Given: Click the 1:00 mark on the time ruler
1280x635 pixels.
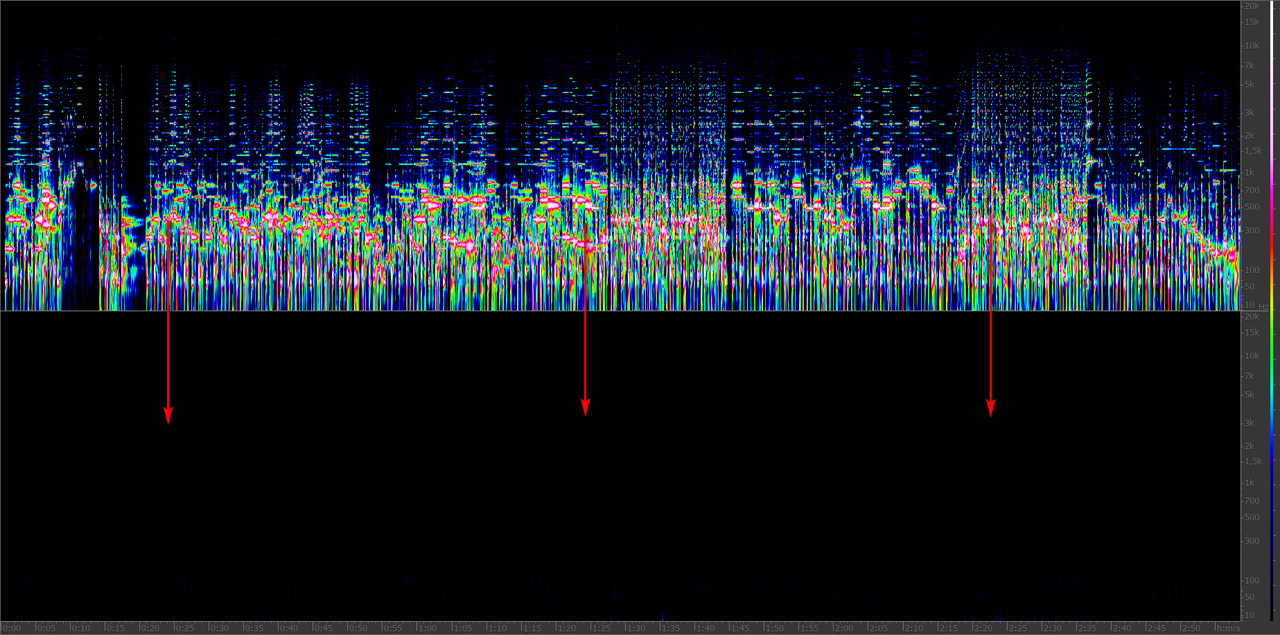Looking at the screenshot, I should 427,628.
